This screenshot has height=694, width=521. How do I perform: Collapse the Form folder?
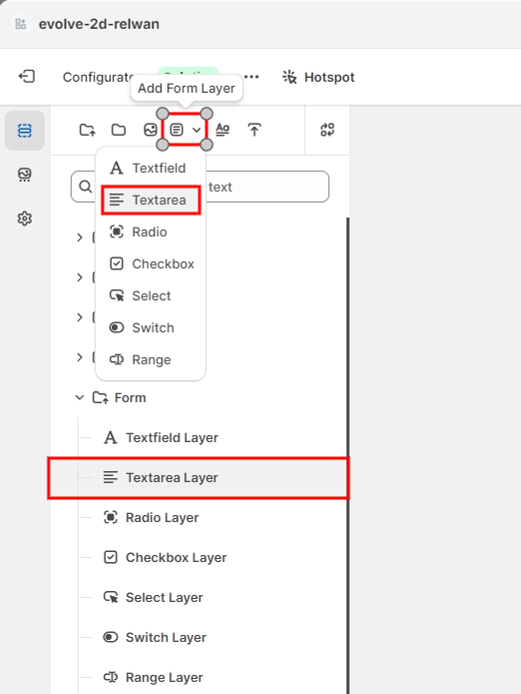[x=79, y=397]
